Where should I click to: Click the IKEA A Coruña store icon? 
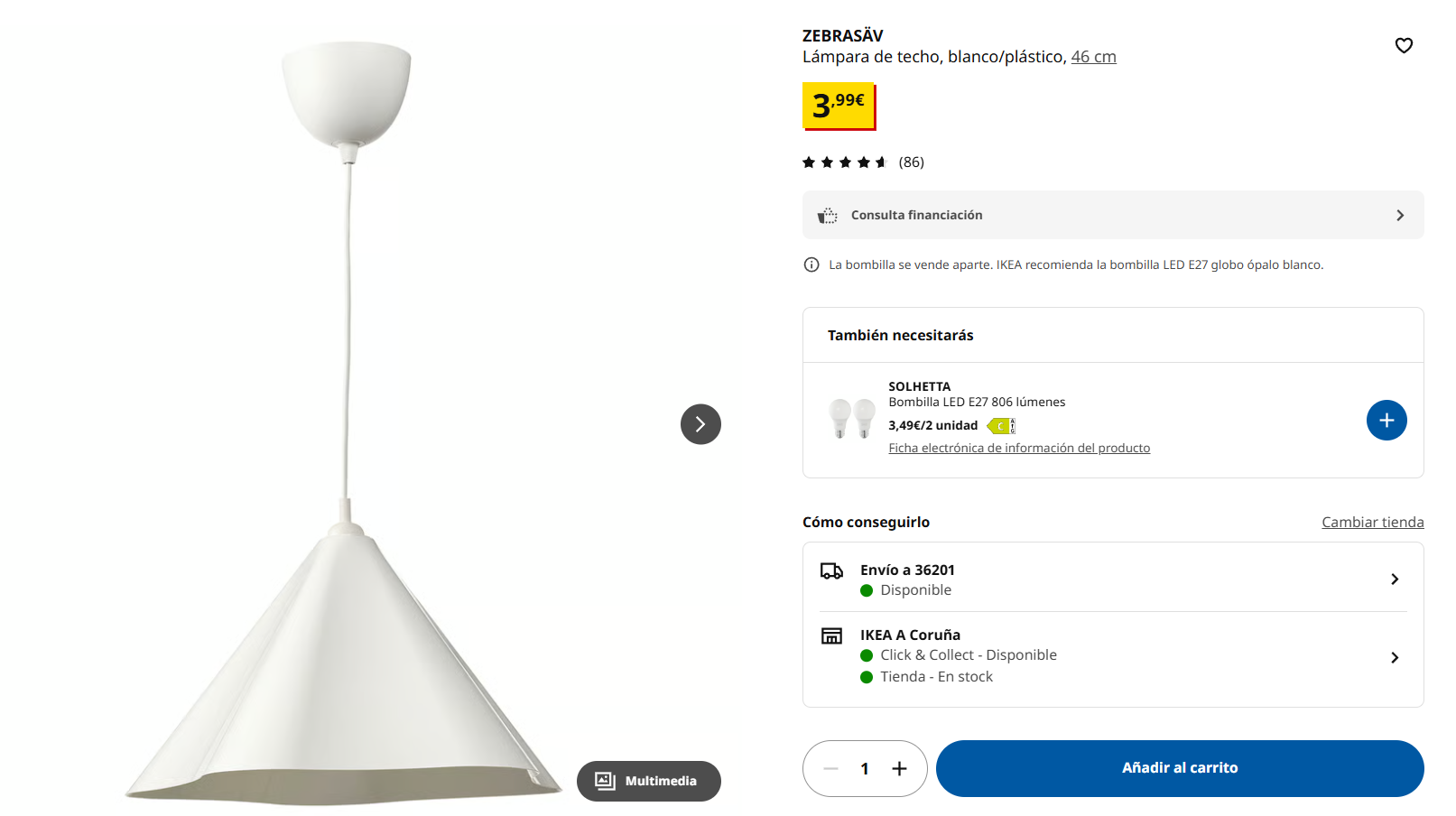831,636
